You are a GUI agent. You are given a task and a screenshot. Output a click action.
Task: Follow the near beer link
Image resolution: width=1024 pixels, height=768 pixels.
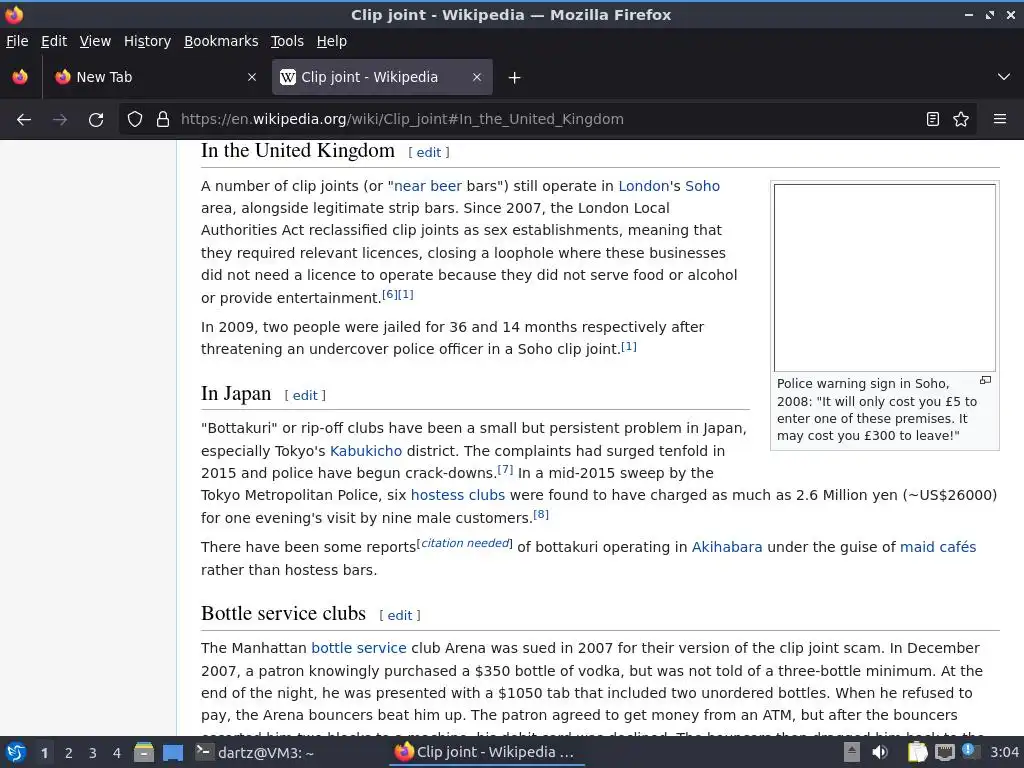click(428, 186)
